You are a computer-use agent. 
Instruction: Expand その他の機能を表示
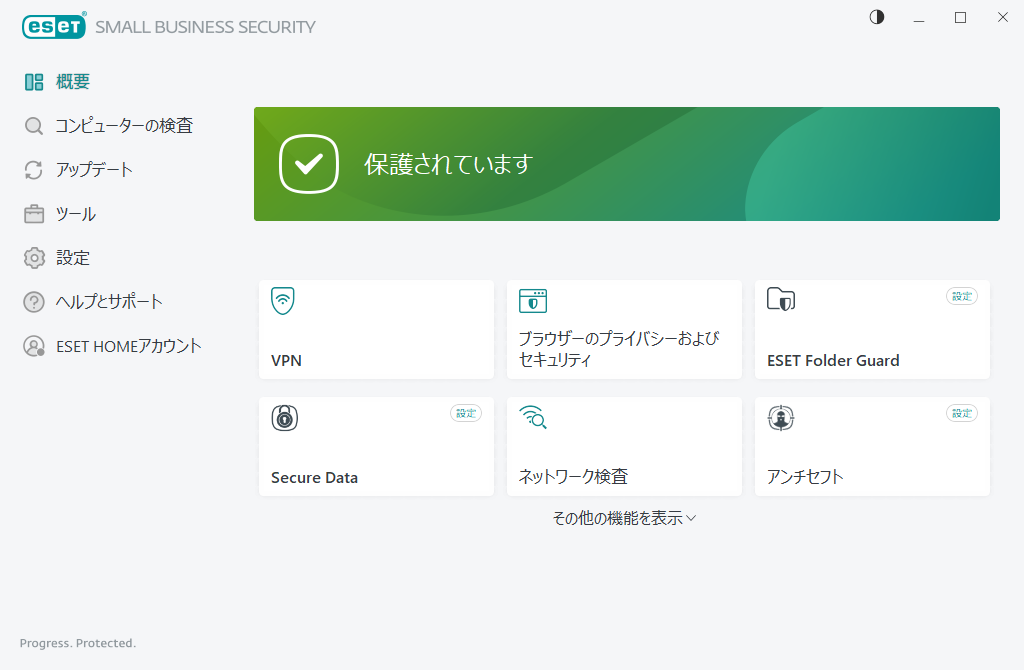tap(623, 517)
